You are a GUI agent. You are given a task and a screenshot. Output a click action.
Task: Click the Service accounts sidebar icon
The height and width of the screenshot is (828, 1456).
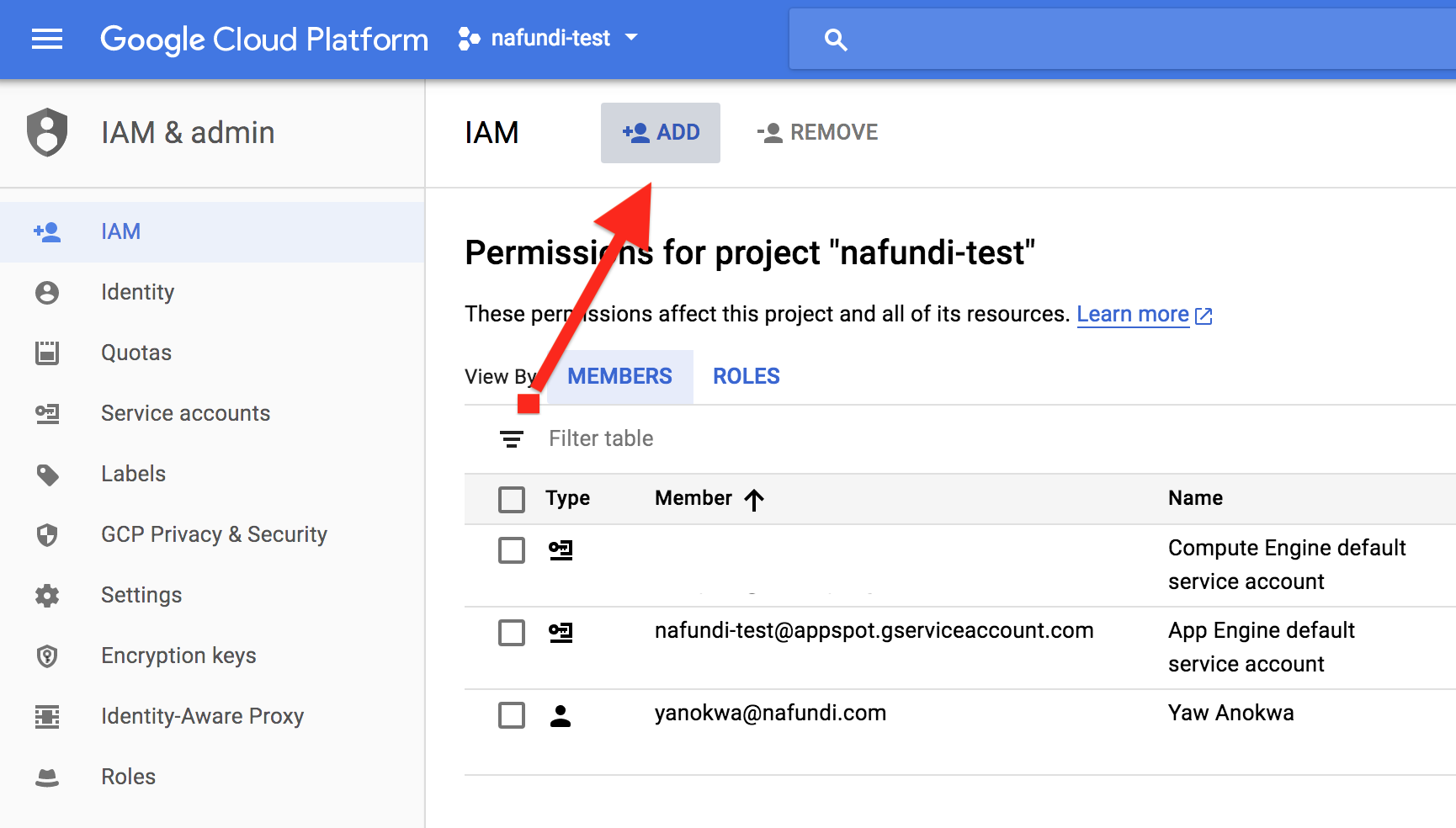tap(47, 413)
